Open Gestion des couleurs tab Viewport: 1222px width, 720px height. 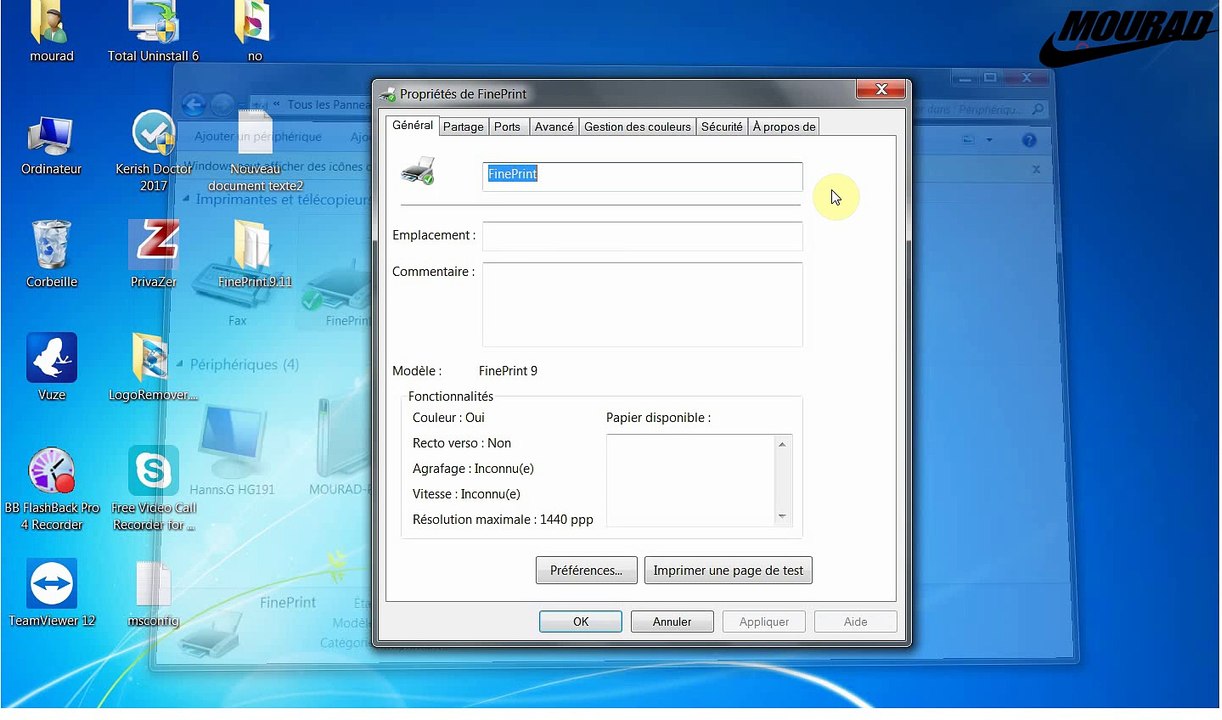(638, 127)
